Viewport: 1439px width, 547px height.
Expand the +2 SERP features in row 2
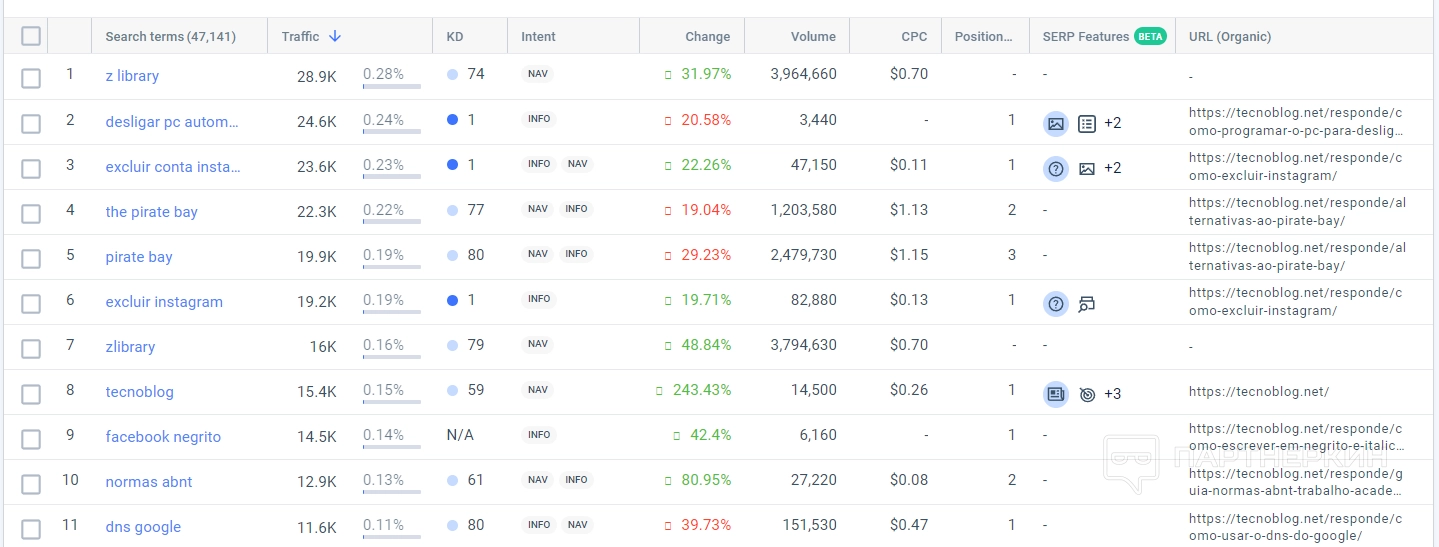(x=1113, y=123)
